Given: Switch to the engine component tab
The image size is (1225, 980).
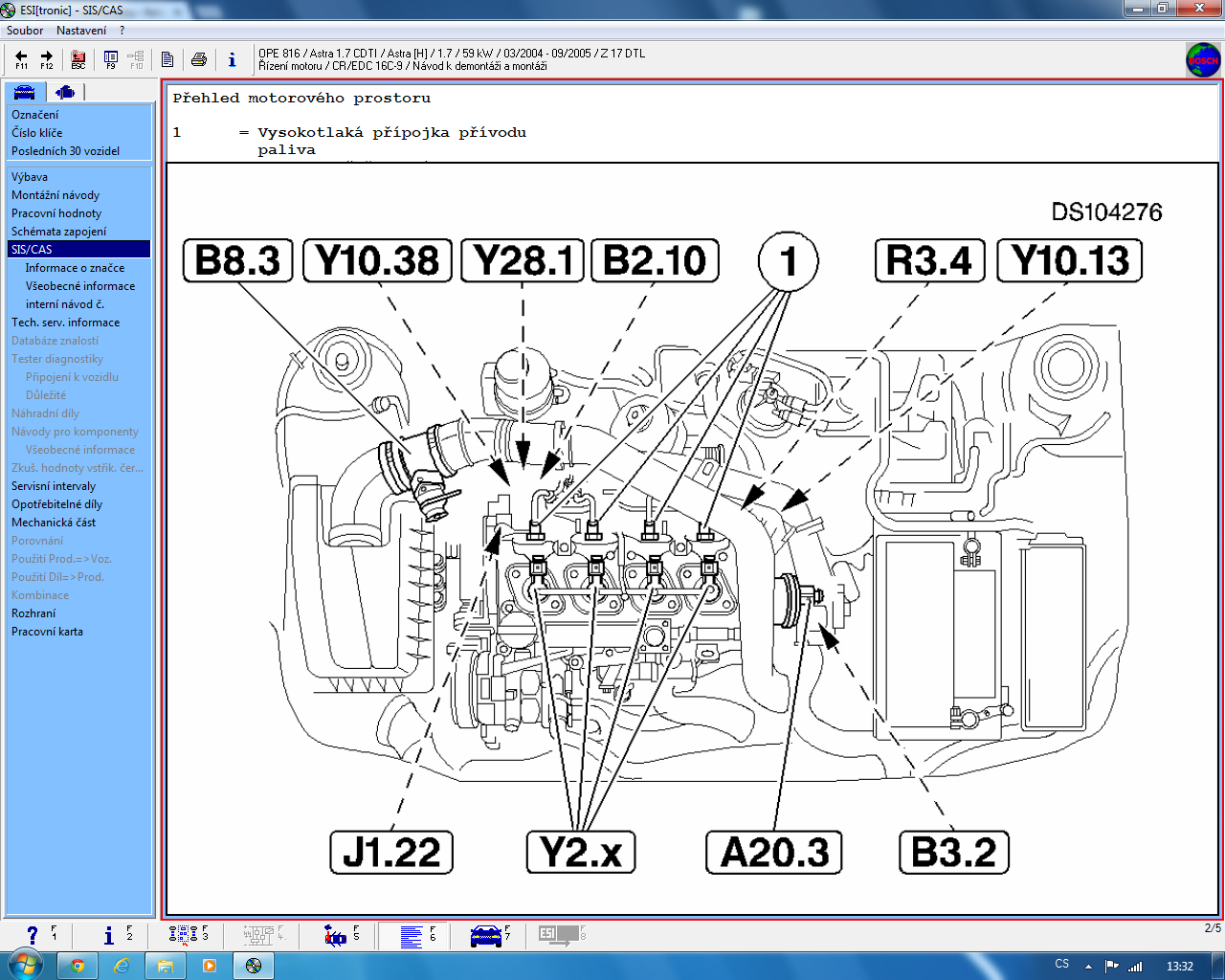Looking at the screenshot, I should pos(65,92).
